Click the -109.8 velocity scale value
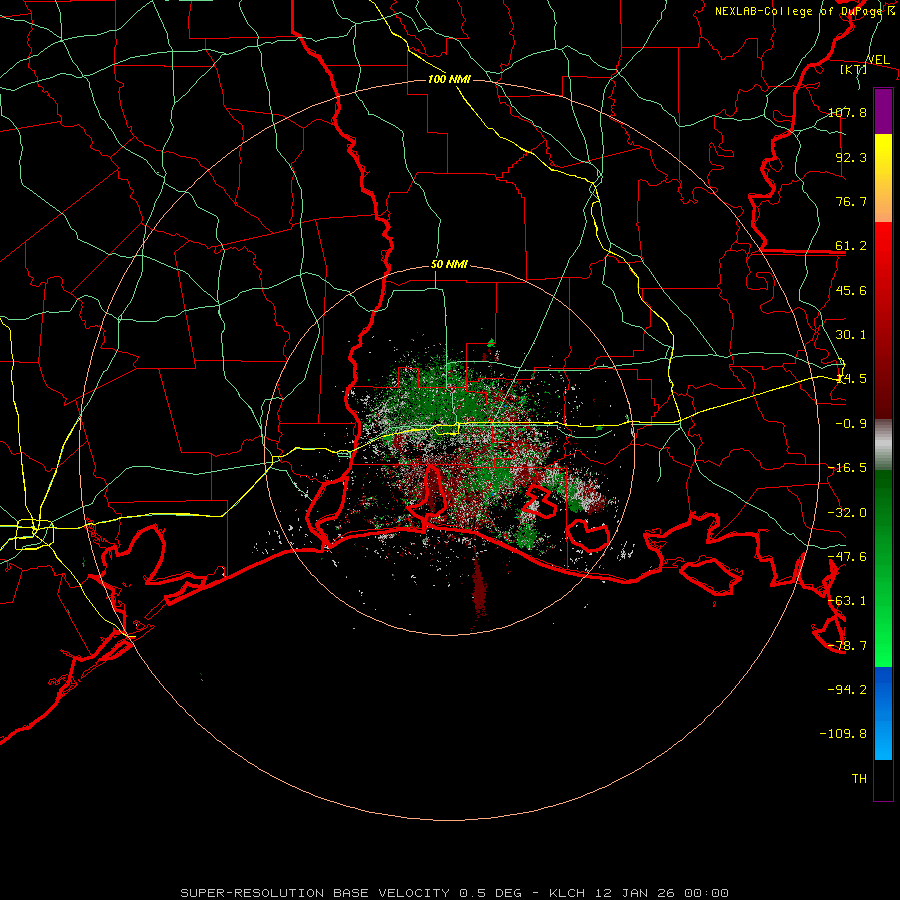 843,734
